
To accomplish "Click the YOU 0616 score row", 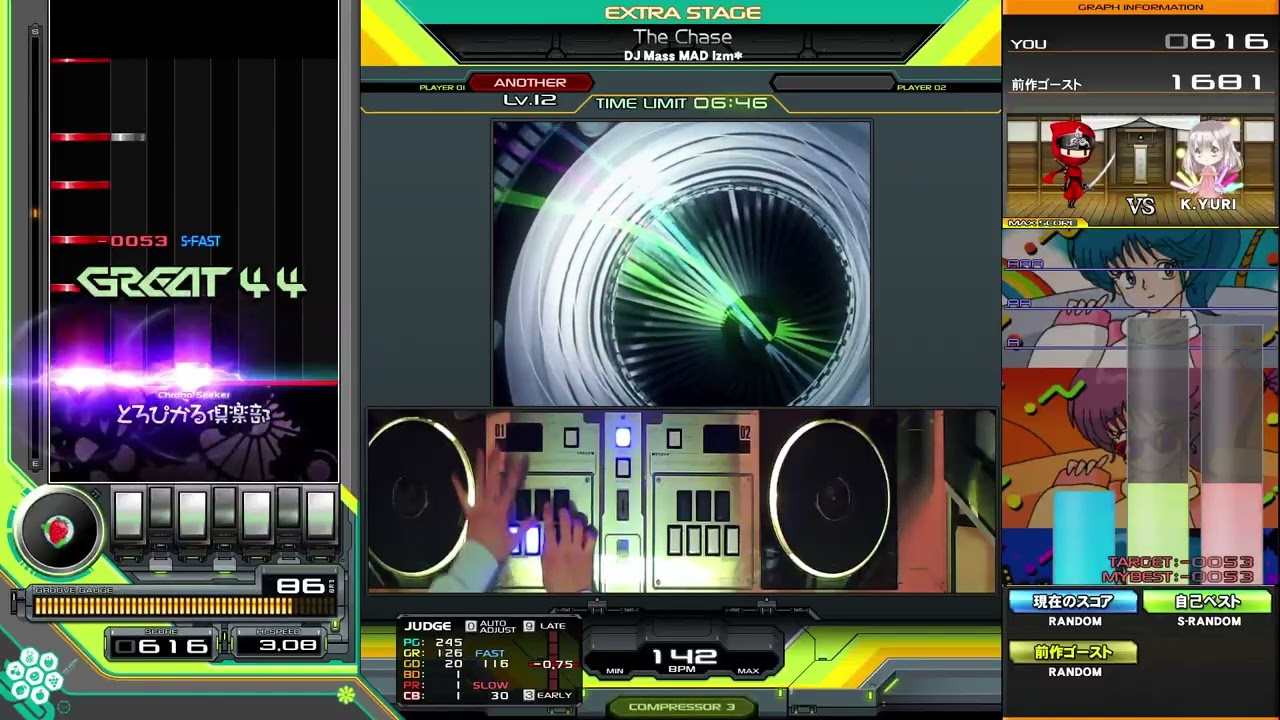I will coord(1140,43).
